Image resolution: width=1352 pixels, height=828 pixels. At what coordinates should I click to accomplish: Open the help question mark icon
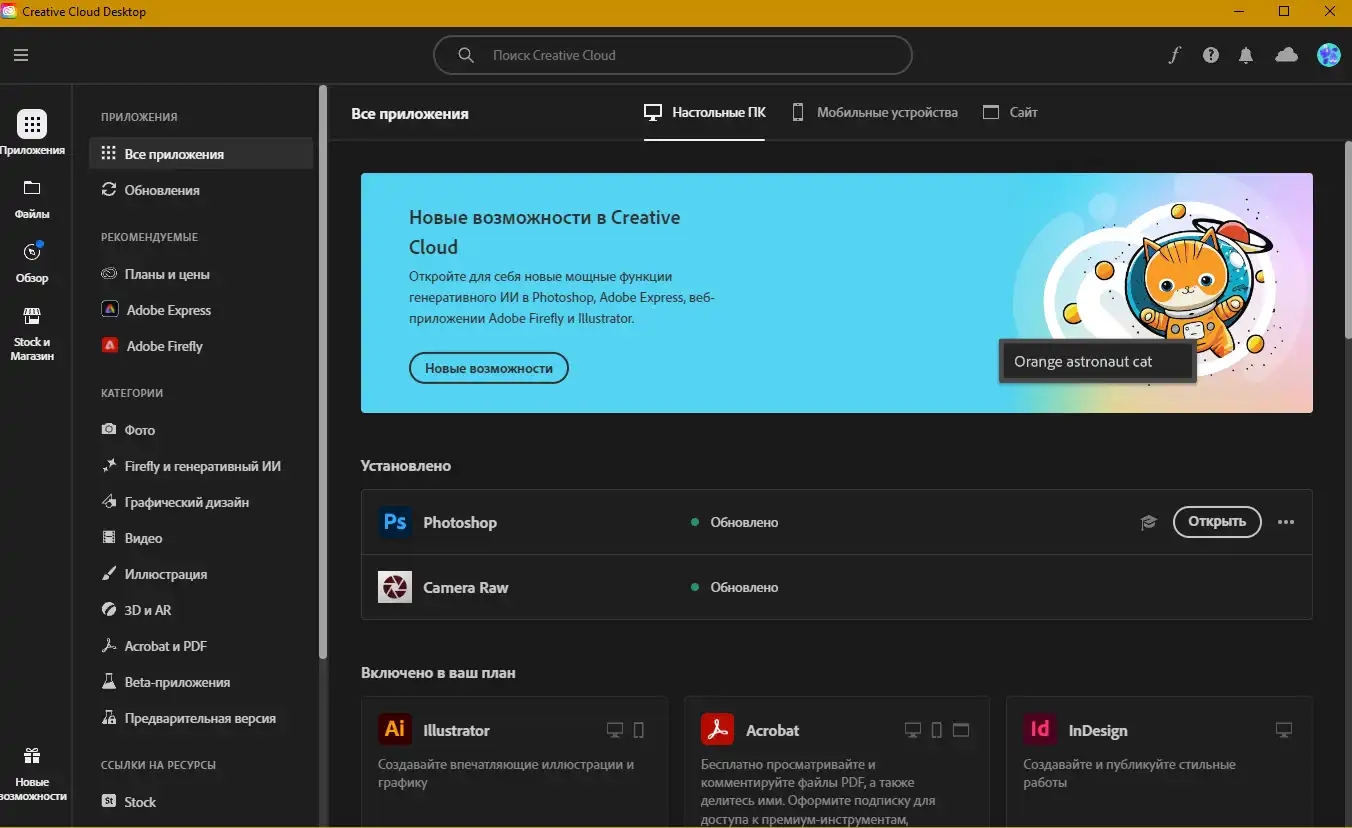tap(1211, 55)
